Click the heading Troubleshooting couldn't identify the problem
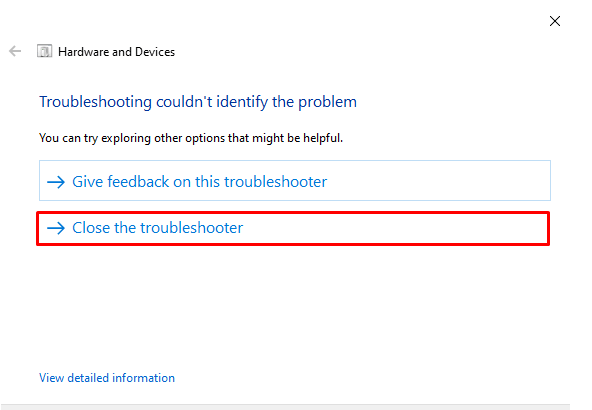Screen dimensions: 592x410 [x=198, y=102]
